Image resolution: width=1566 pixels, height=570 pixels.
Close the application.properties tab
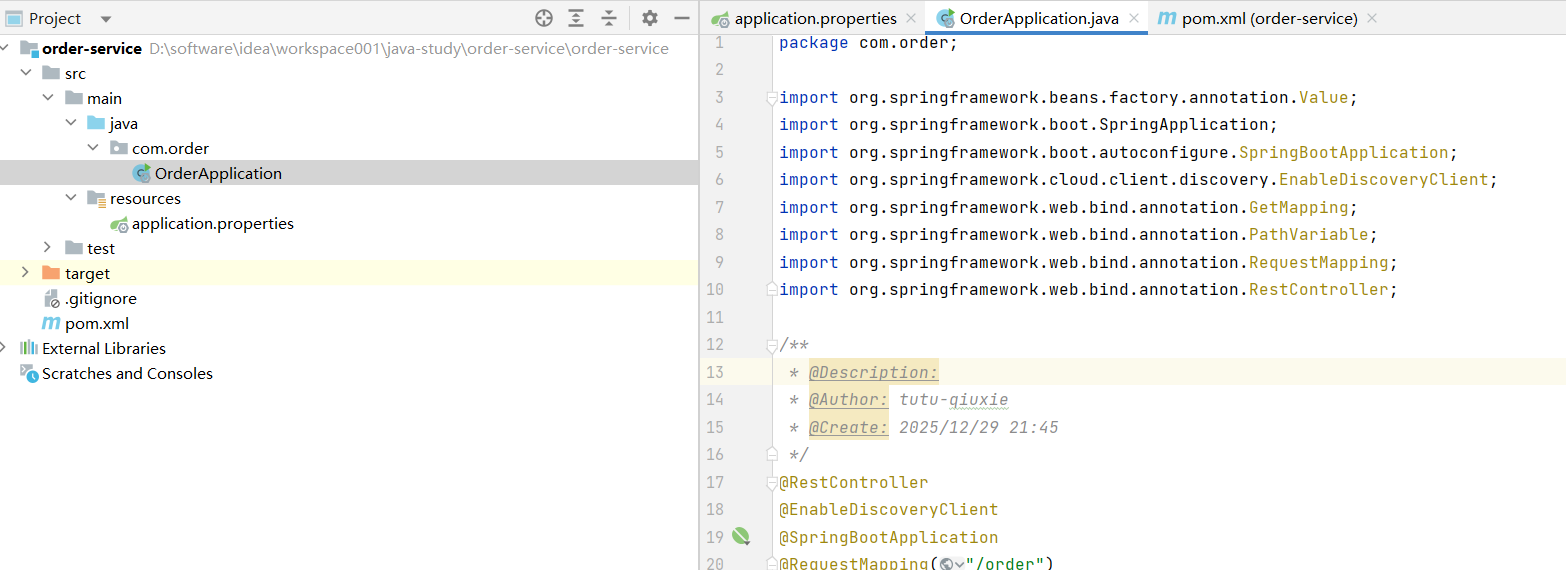910,18
